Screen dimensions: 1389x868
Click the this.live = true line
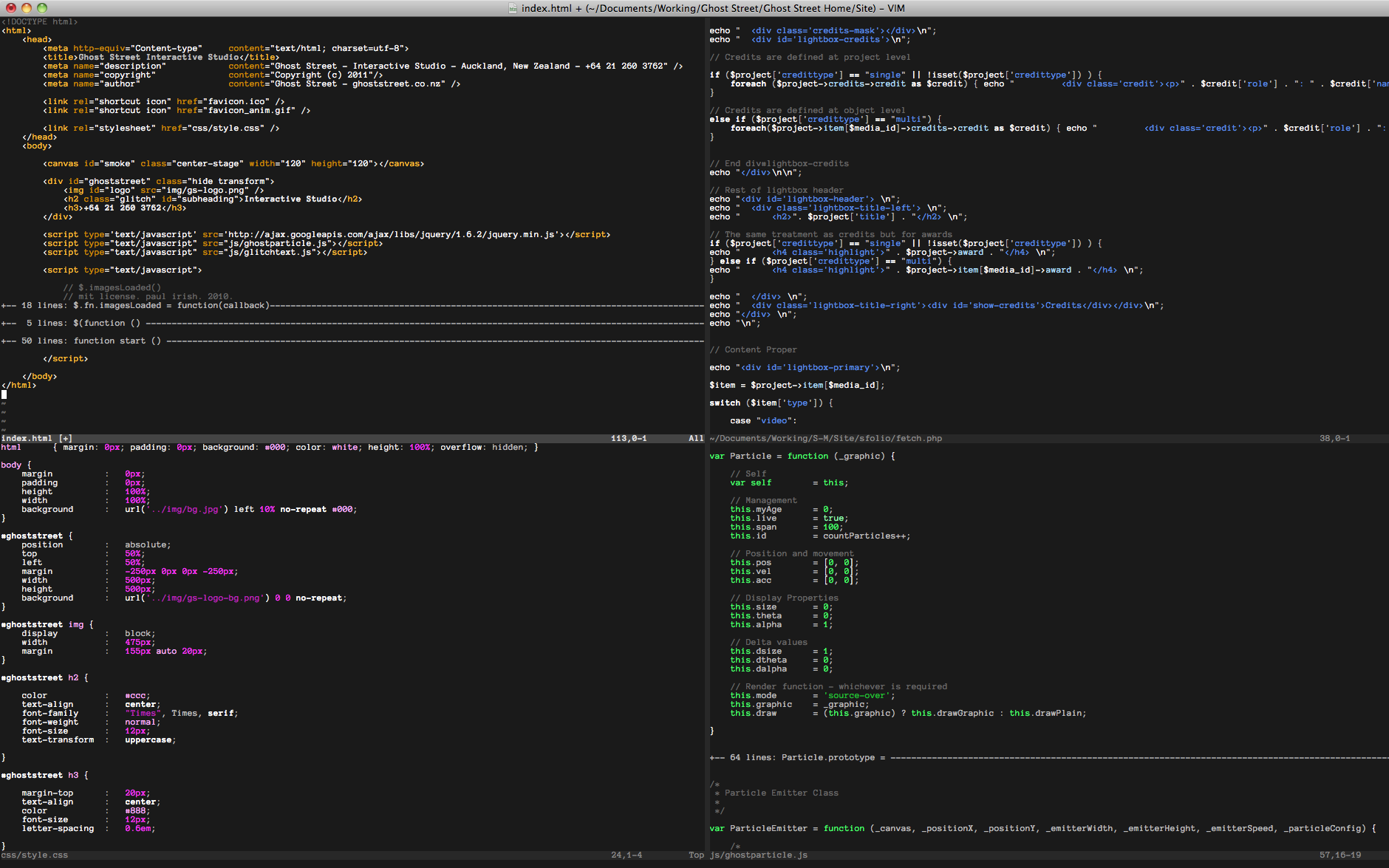790,518
